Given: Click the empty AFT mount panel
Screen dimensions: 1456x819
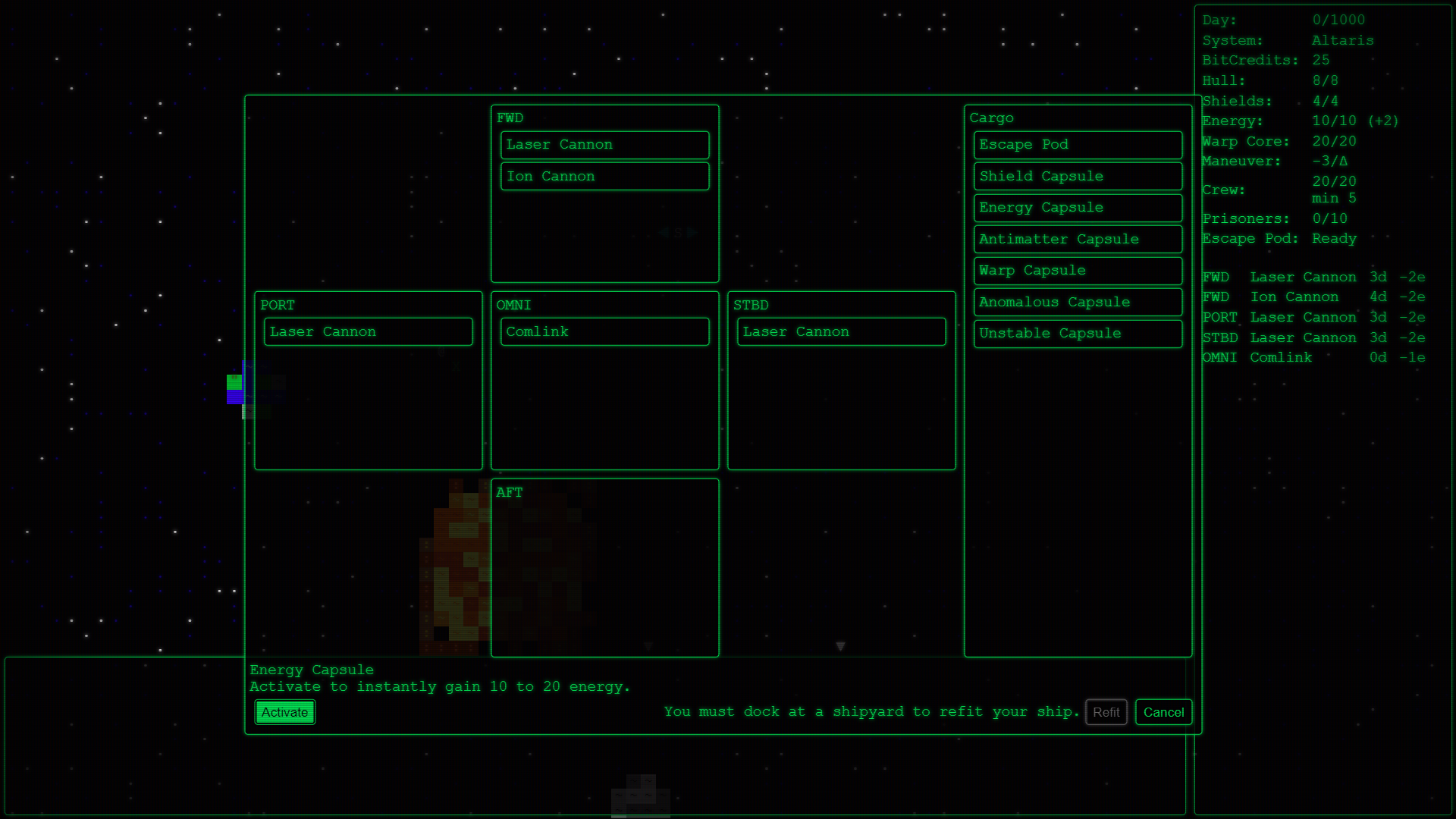Looking at the screenshot, I should coord(604,576).
